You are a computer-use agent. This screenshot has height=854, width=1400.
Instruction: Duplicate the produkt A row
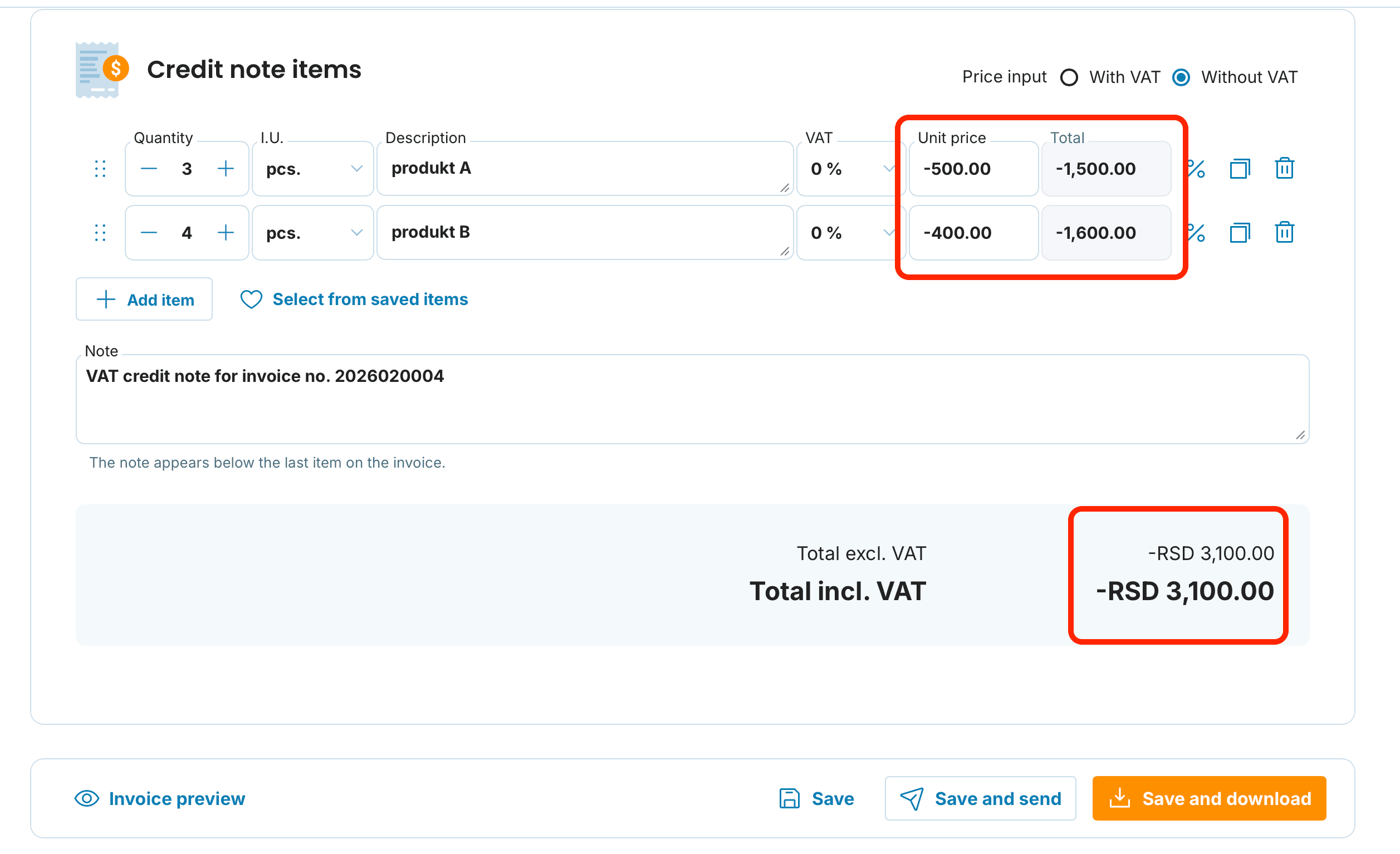pyautogui.click(x=1240, y=169)
